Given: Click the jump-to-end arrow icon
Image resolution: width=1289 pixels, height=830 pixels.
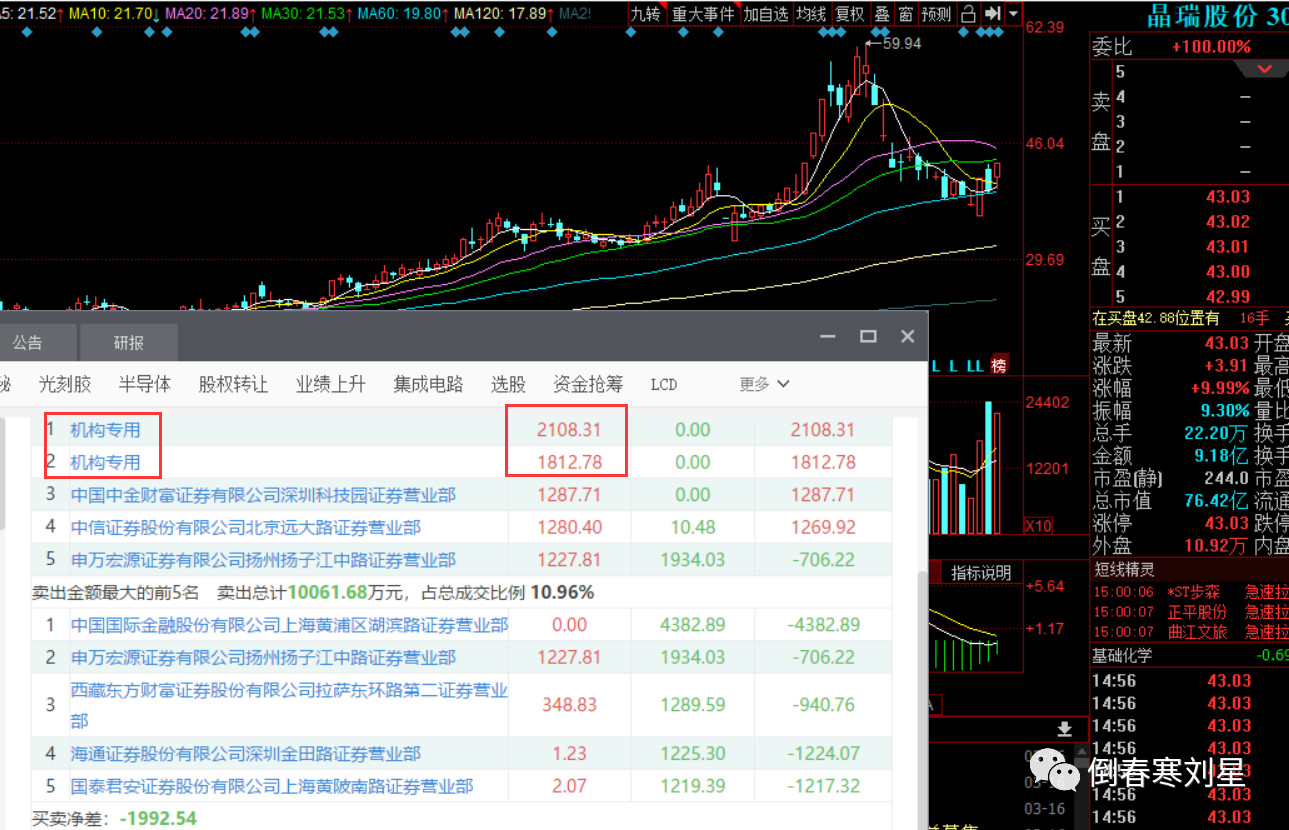Looking at the screenshot, I should pyautogui.click(x=992, y=14).
